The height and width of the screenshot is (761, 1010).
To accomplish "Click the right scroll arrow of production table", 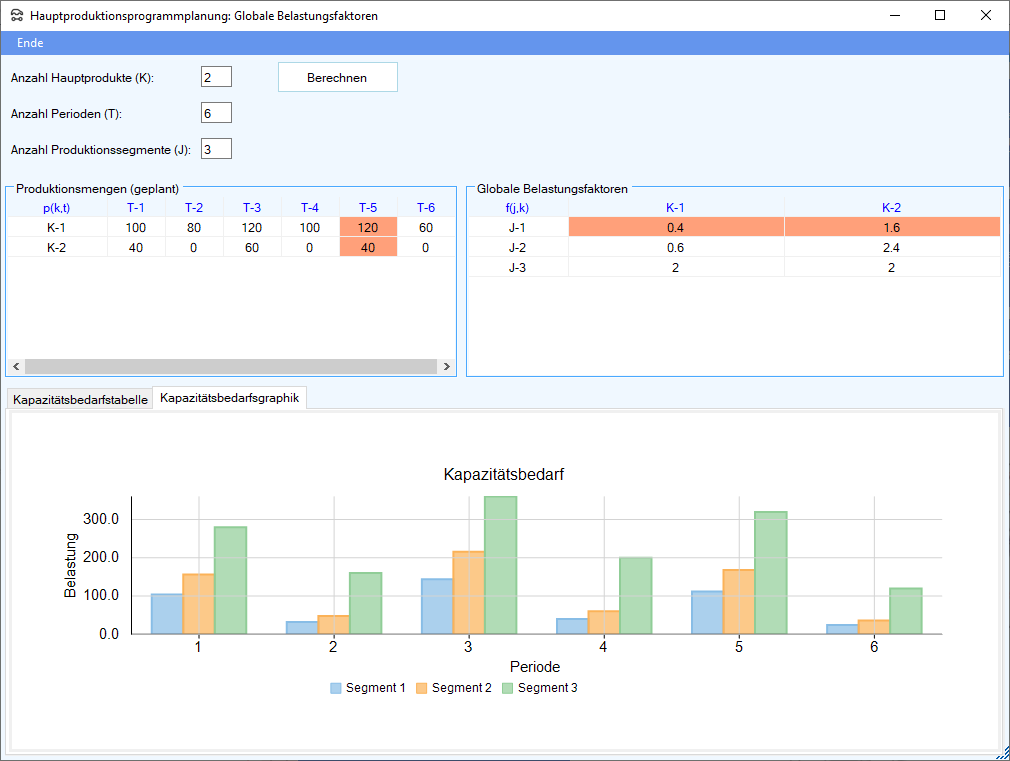I will click(x=447, y=367).
